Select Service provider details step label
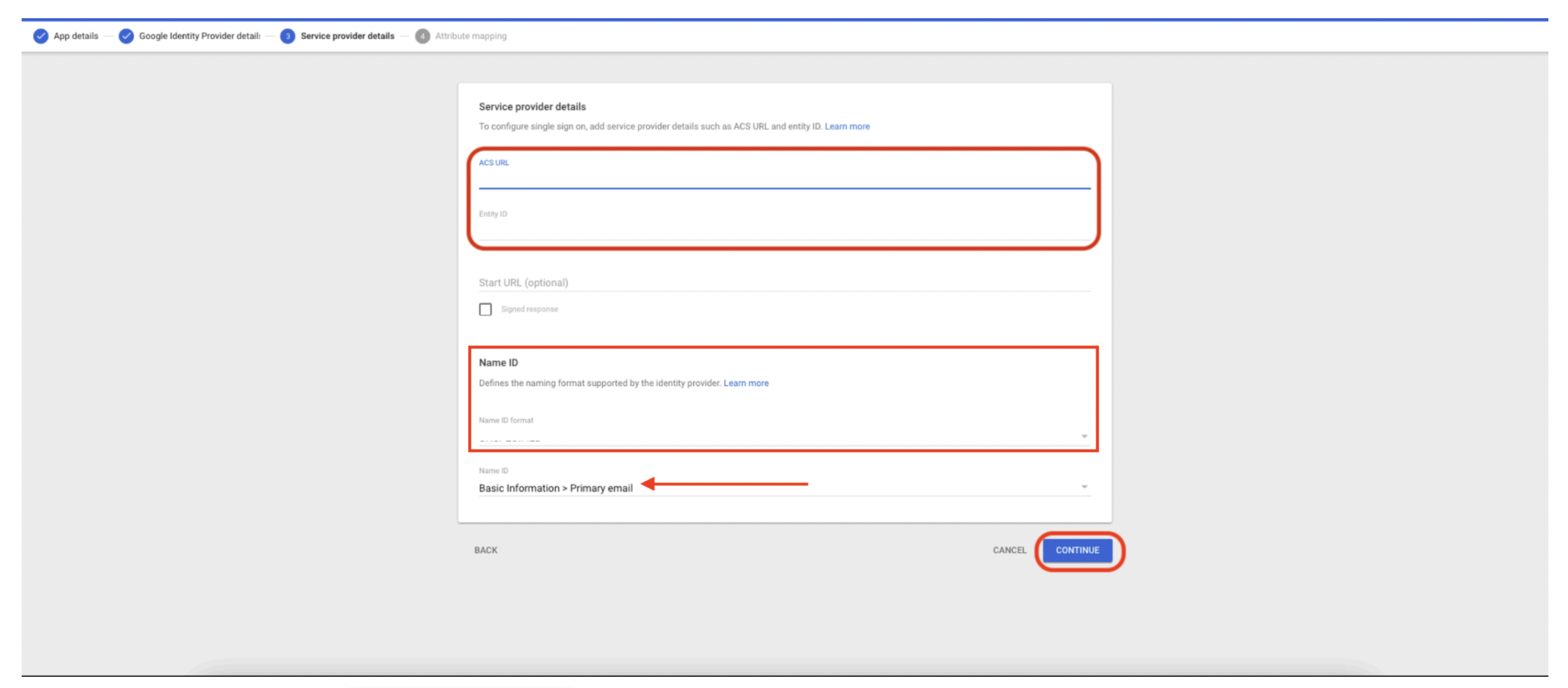Viewport: 1568px width, 688px height. tap(347, 36)
